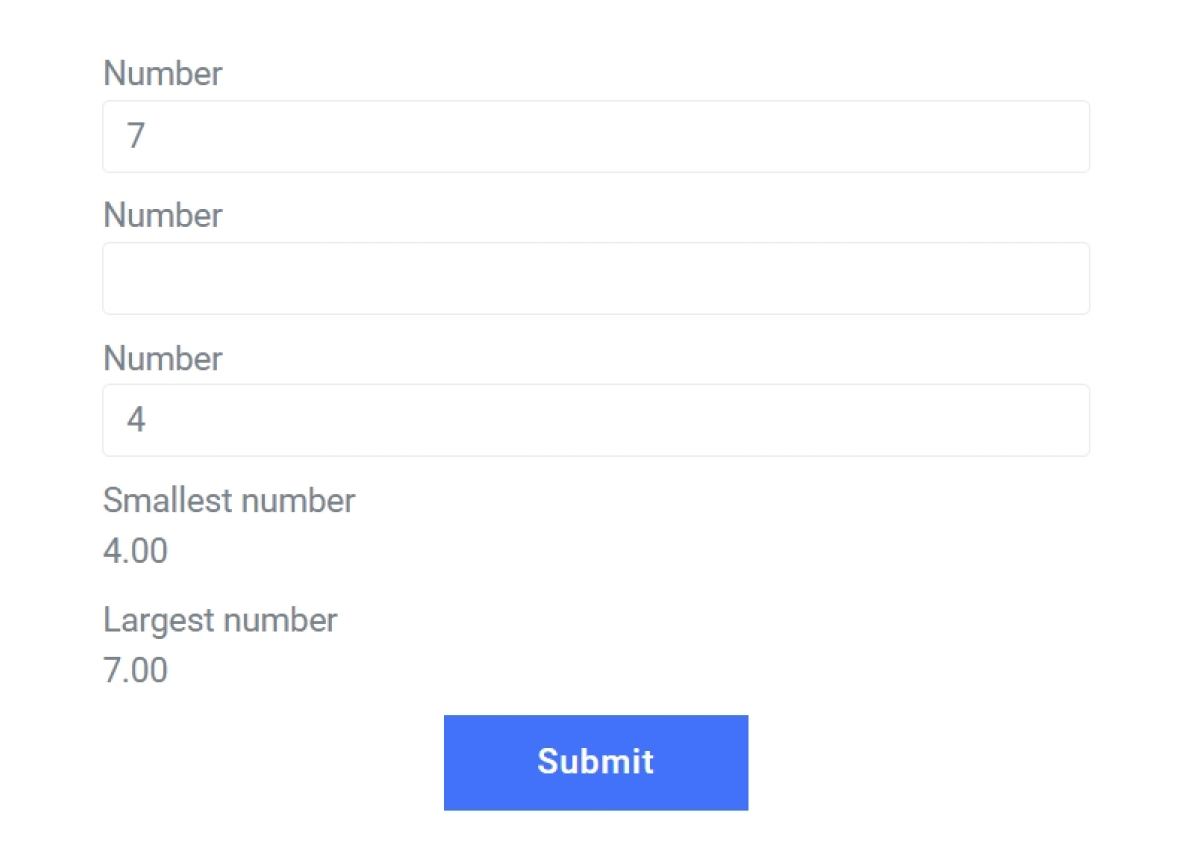This screenshot has width=1200, height=848.
Task: Click the digit 4 inside the third field
Action: tap(136, 420)
